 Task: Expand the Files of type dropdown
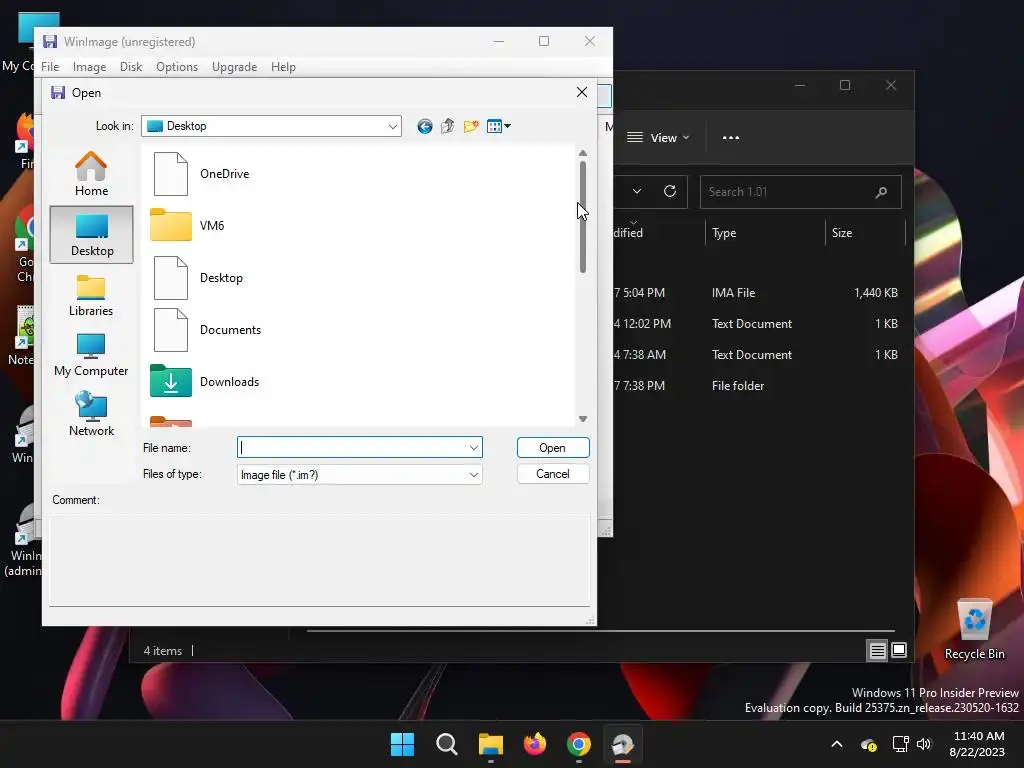(x=473, y=475)
